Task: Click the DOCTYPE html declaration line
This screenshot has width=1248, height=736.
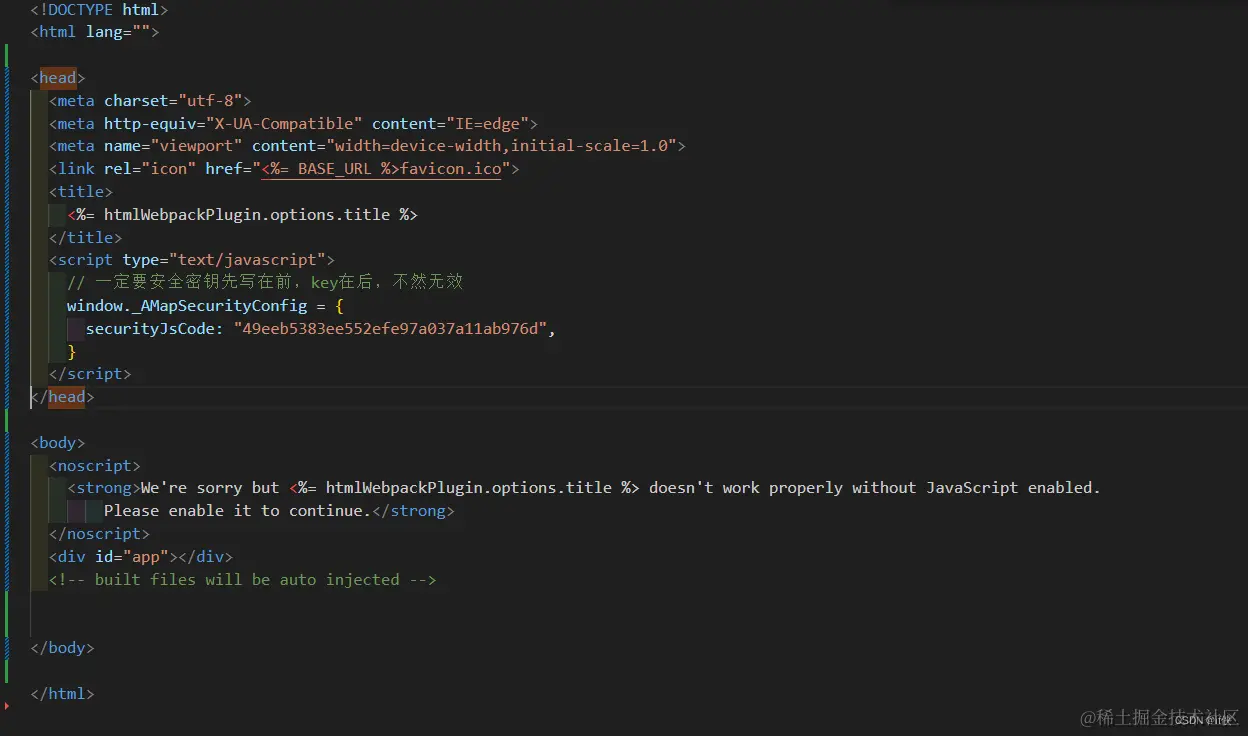Action: [x=99, y=9]
